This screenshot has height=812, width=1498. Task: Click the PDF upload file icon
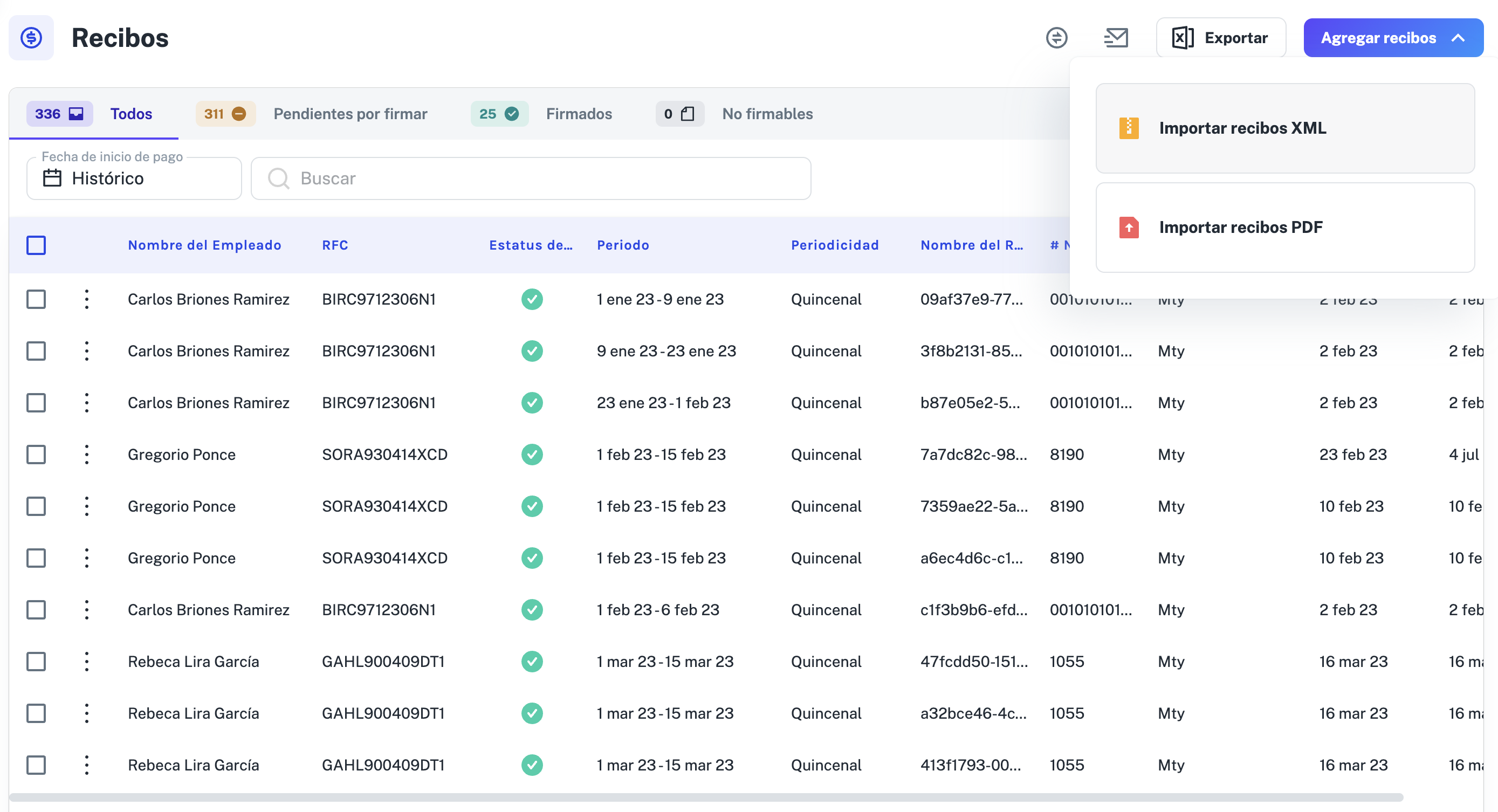(1129, 228)
